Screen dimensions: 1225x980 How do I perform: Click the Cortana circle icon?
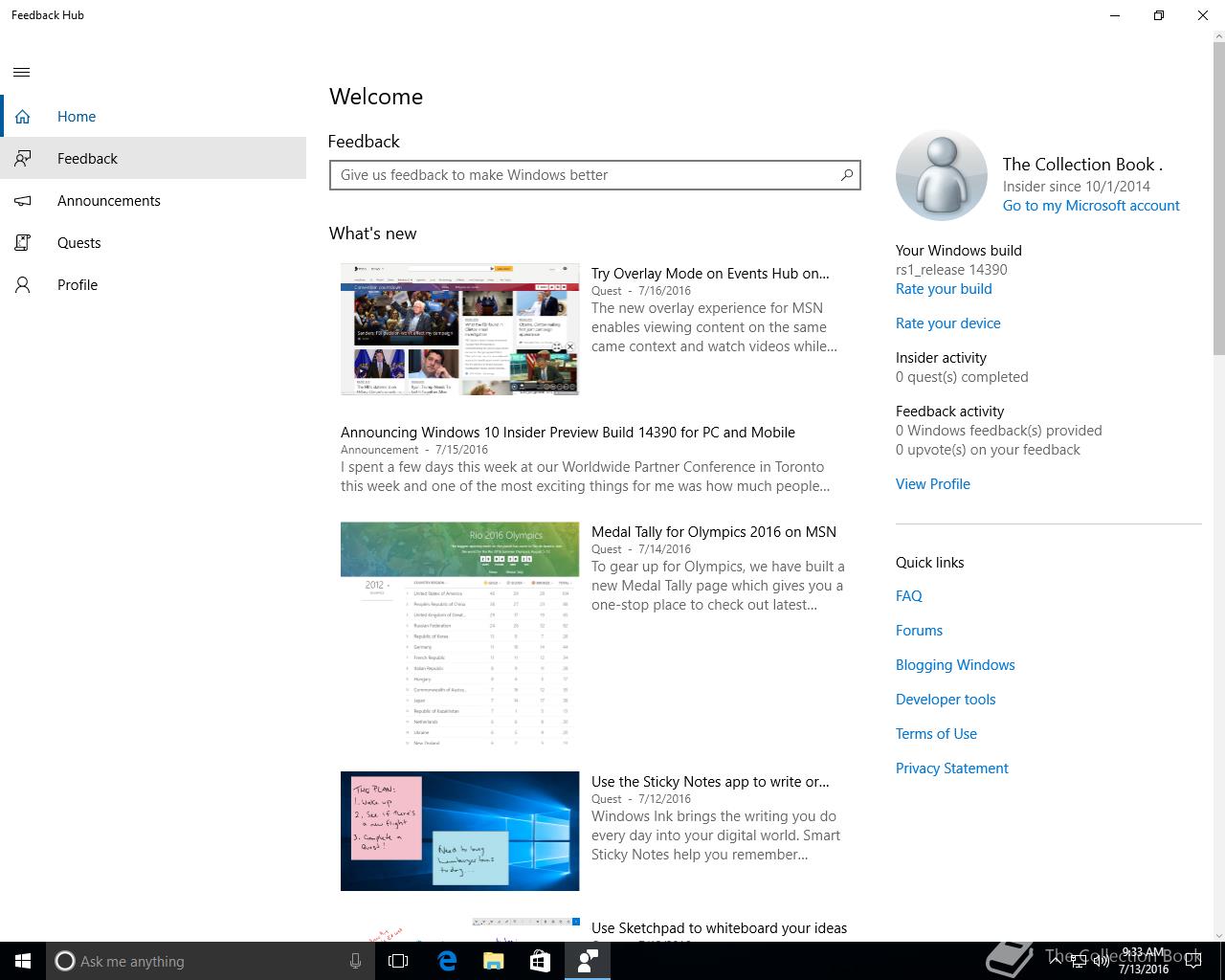point(64,961)
